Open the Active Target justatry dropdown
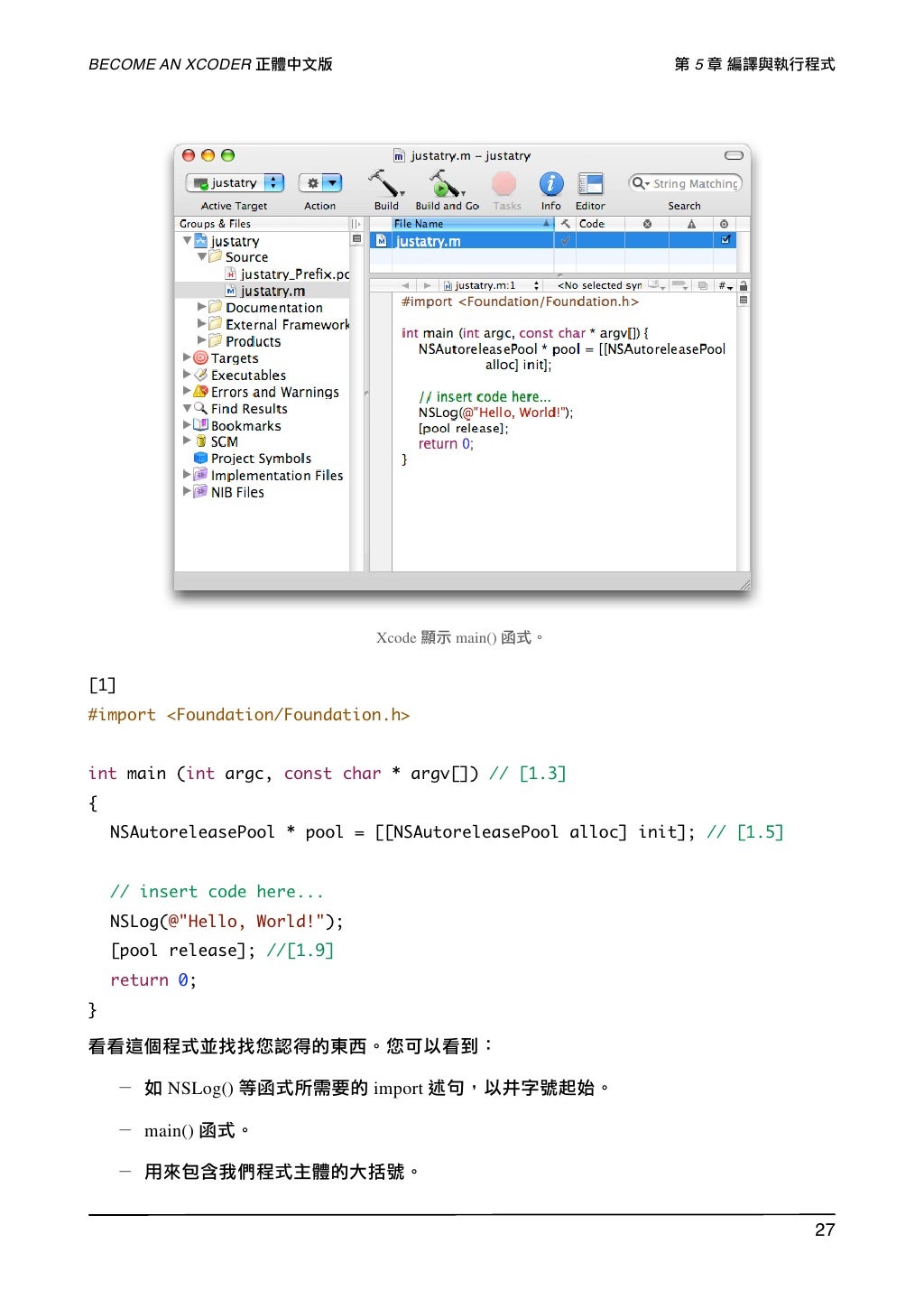This screenshot has height=1308, width=924. tap(235, 183)
